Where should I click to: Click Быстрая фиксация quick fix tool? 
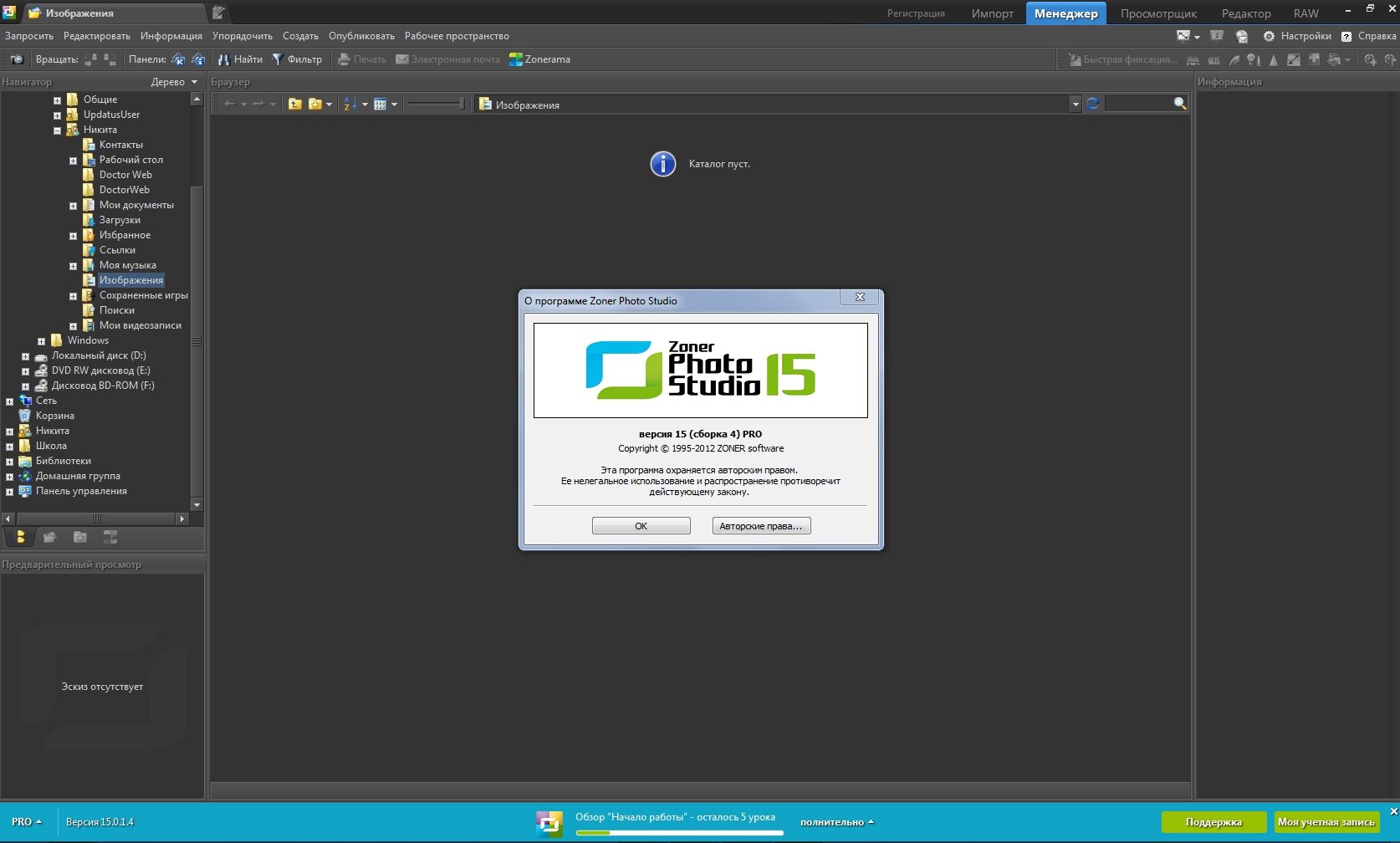(x=1122, y=59)
